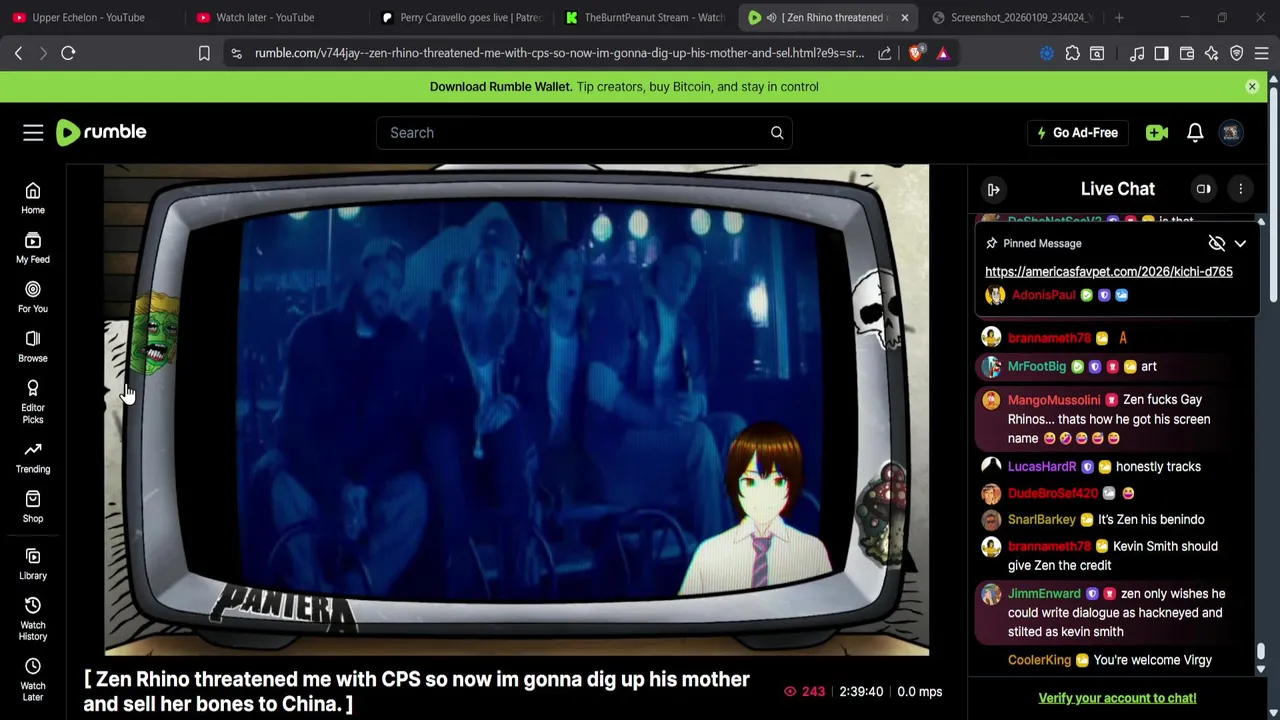Image resolution: width=1280 pixels, height=720 pixels.
Task: Click the live chat scrollbar thumb
Action: point(1261,653)
